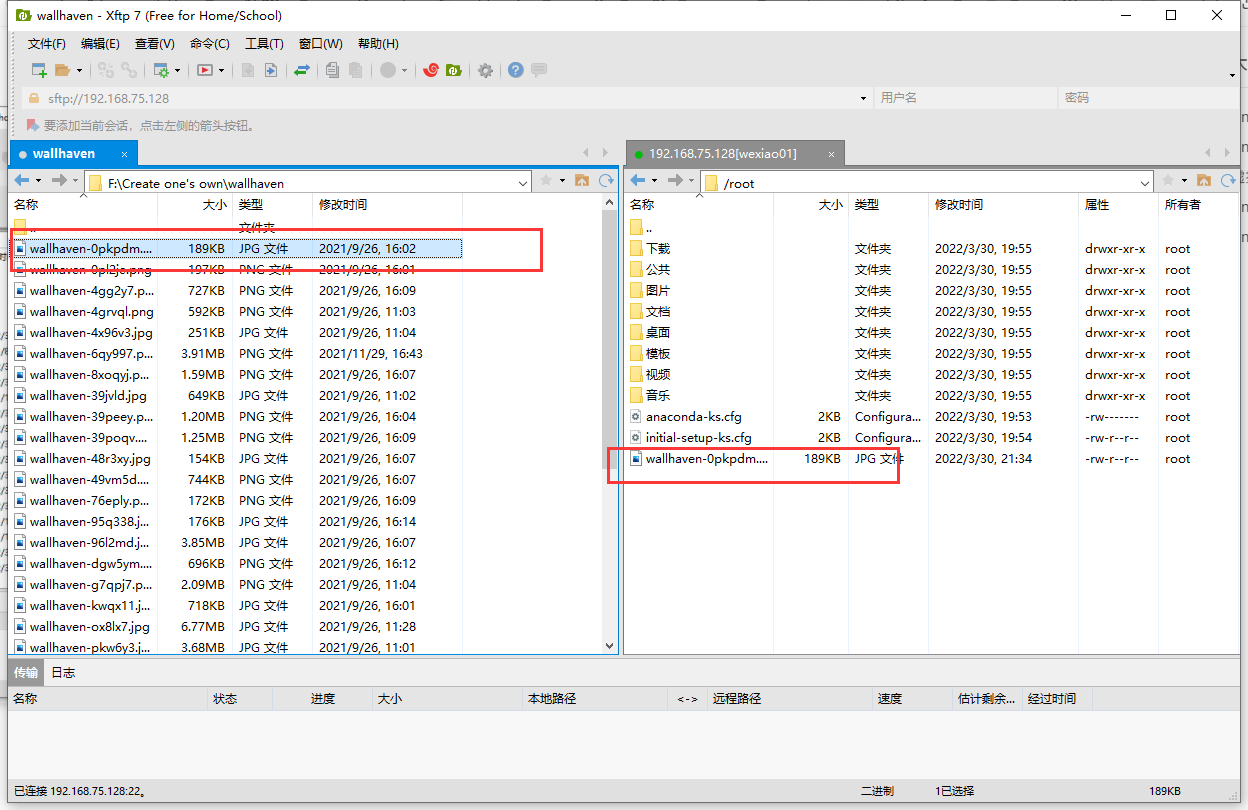Open the 帮助(H) menu

click(x=378, y=44)
